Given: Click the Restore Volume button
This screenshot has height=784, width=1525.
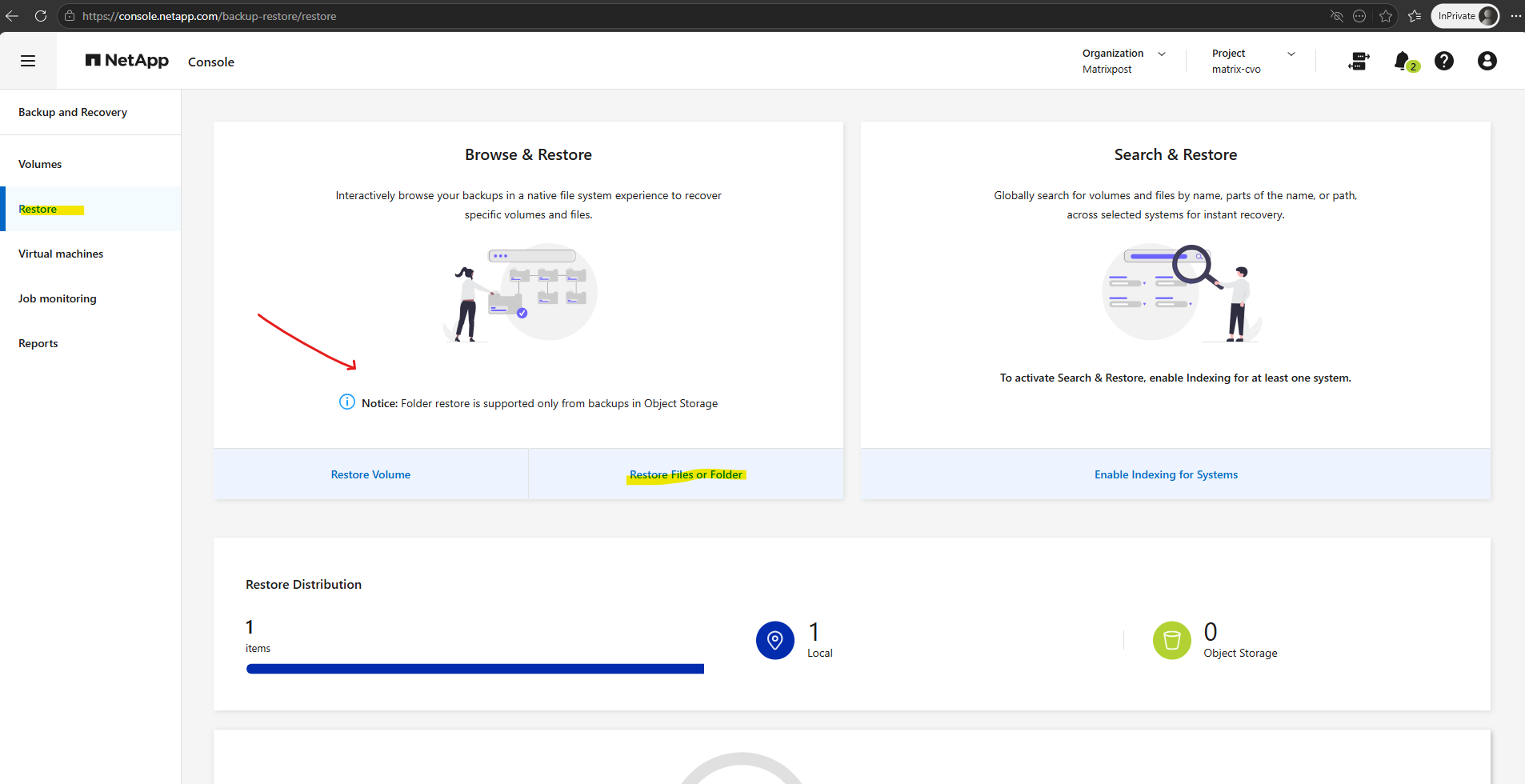Looking at the screenshot, I should (370, 474).
